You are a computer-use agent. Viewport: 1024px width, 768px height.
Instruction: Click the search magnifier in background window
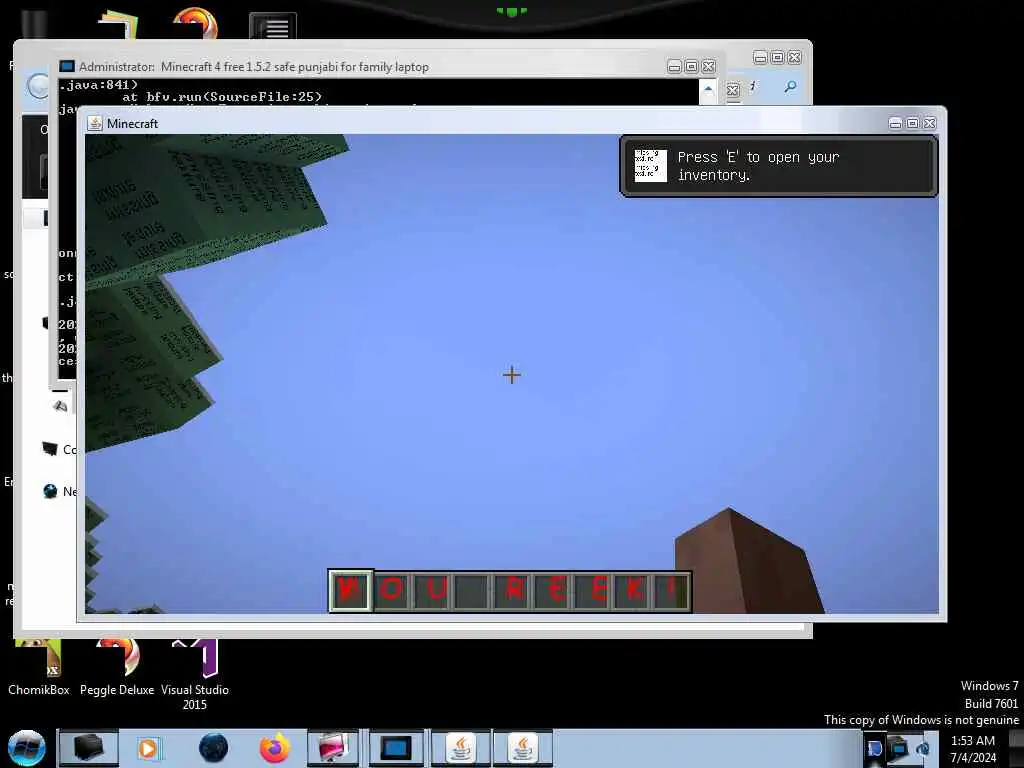click(x=790, y=86)
